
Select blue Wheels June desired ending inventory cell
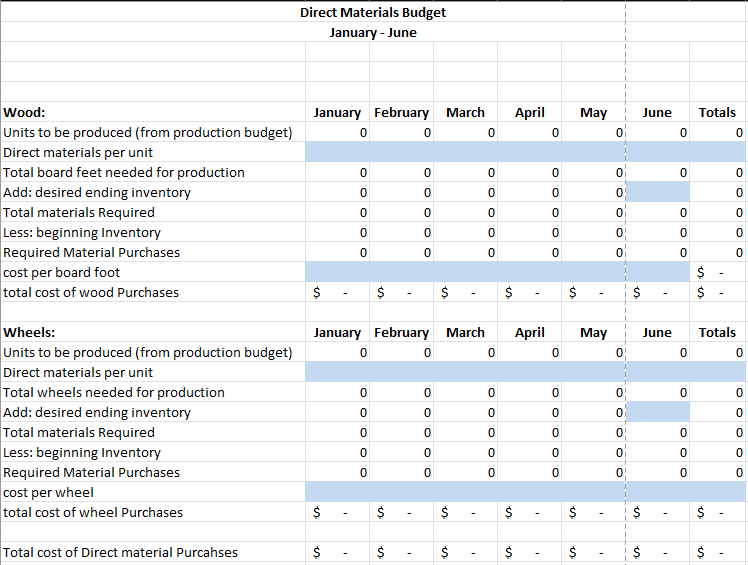[x=657, y=413]
